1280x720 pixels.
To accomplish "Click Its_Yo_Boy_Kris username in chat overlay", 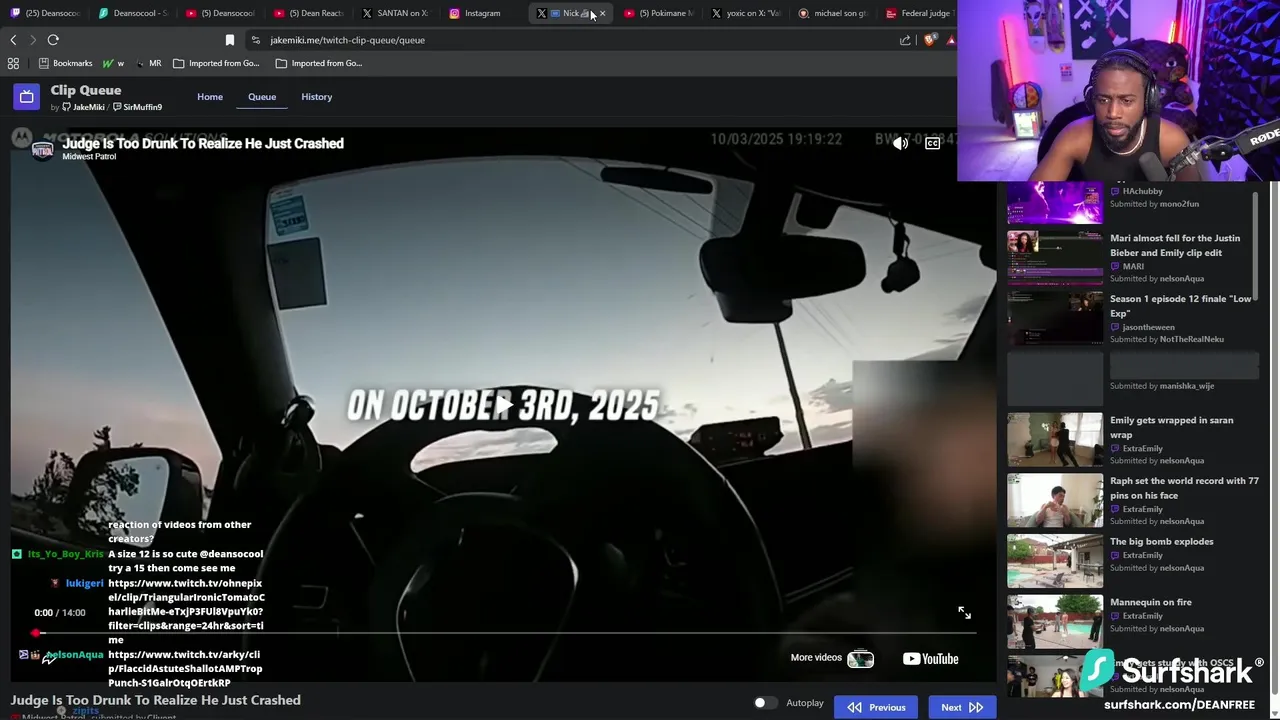I will (65, 554).
